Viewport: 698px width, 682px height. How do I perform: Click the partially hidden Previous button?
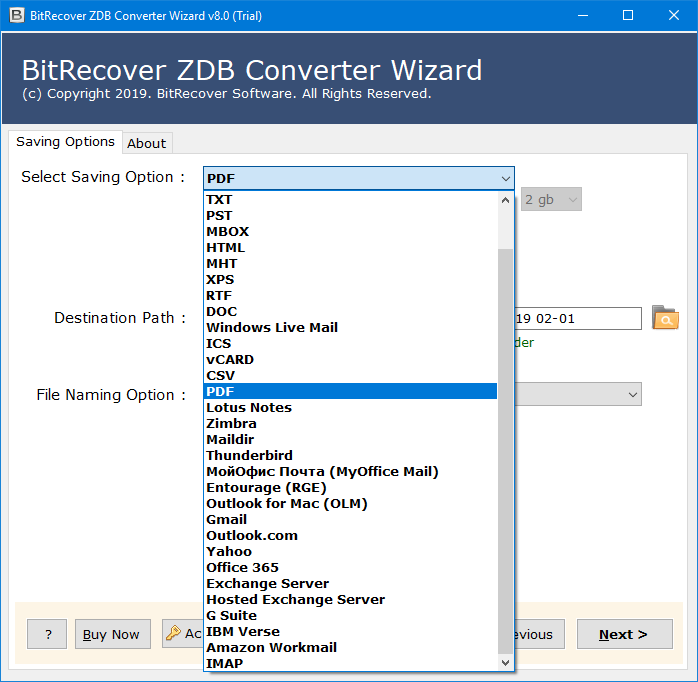539,634
